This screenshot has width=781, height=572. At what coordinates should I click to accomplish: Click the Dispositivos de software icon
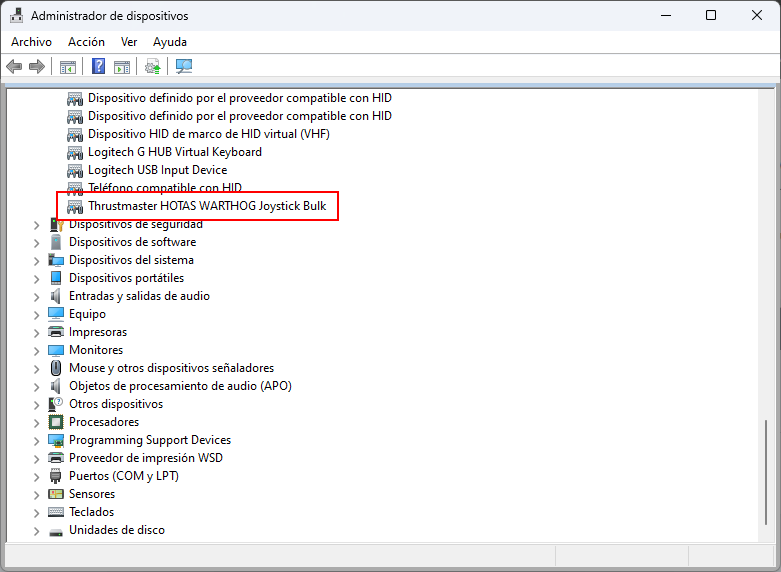(56, 242)
